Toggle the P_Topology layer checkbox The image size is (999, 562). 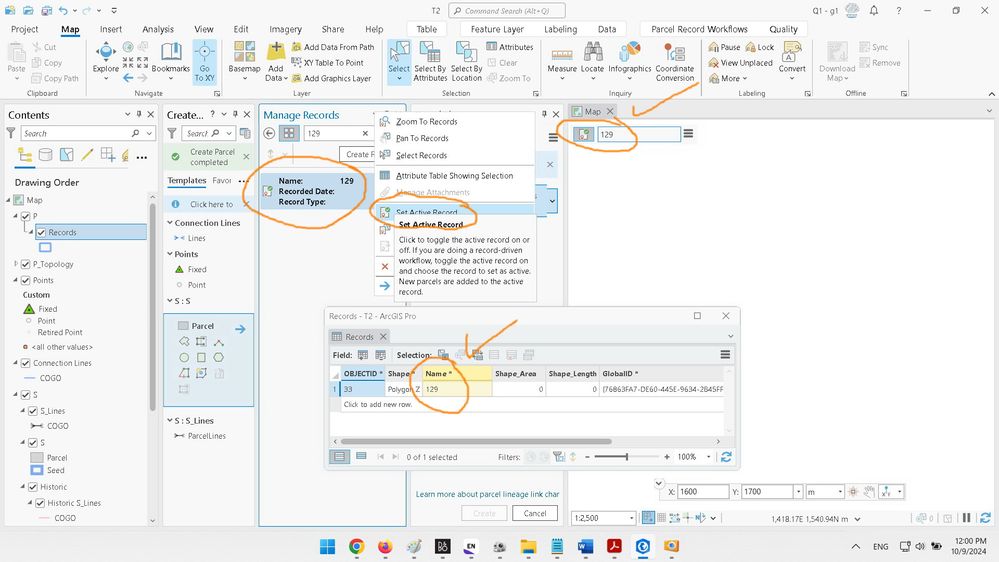click(x=25, y=264)
